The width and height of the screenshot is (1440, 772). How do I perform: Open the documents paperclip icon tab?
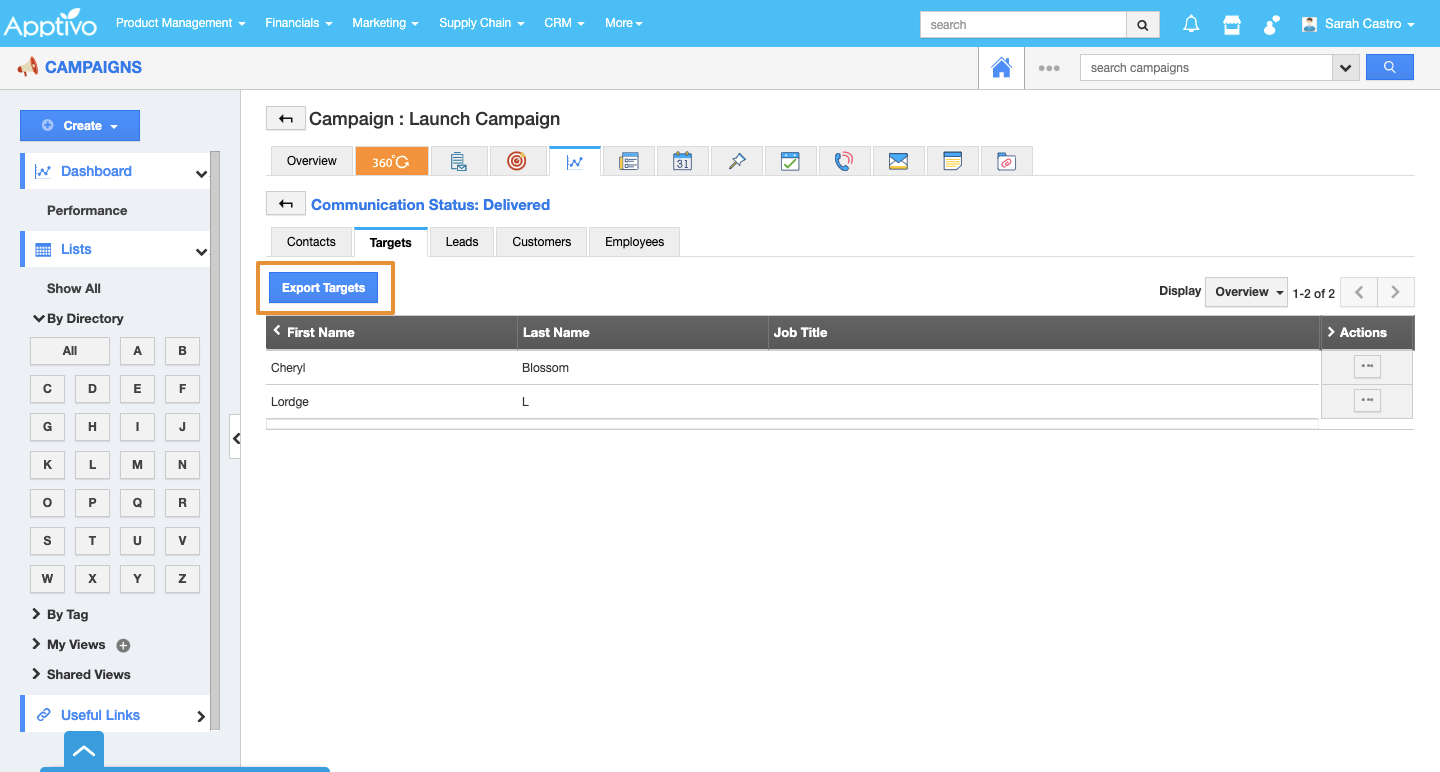[1006, 161]
